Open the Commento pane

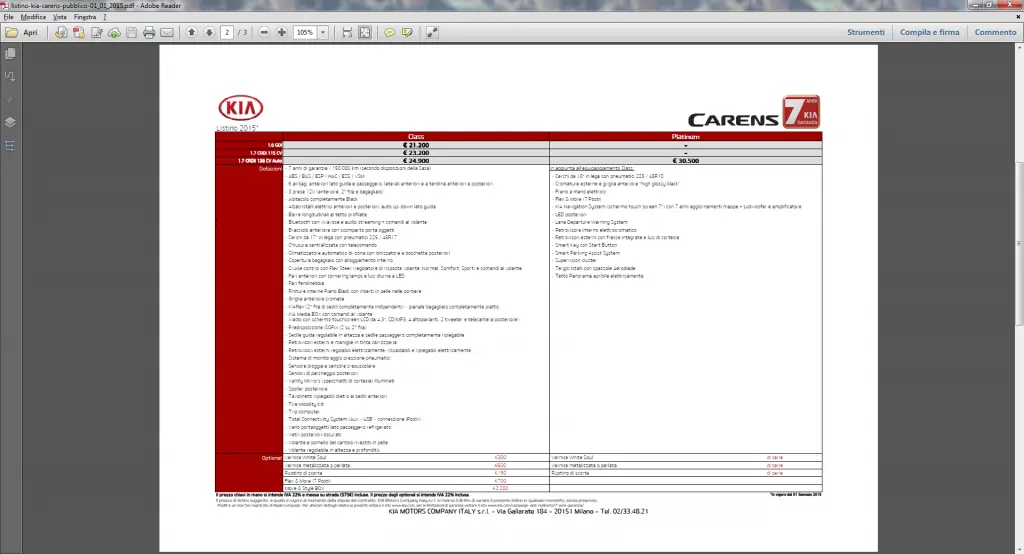(x=995, y=32)
